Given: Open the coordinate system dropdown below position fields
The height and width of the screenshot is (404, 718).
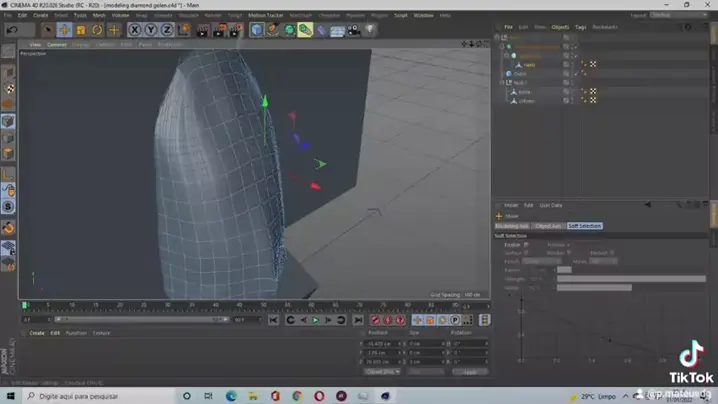Looking at the screenshot, I should click(381, 372).
